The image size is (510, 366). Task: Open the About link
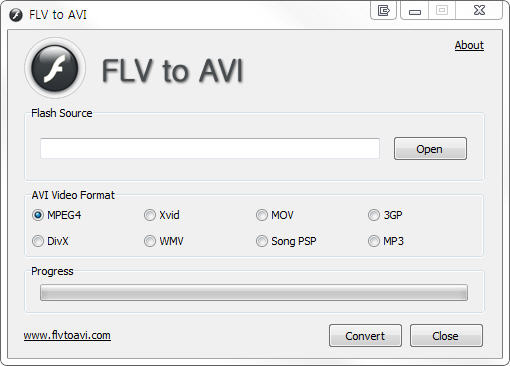pos(469,45)
